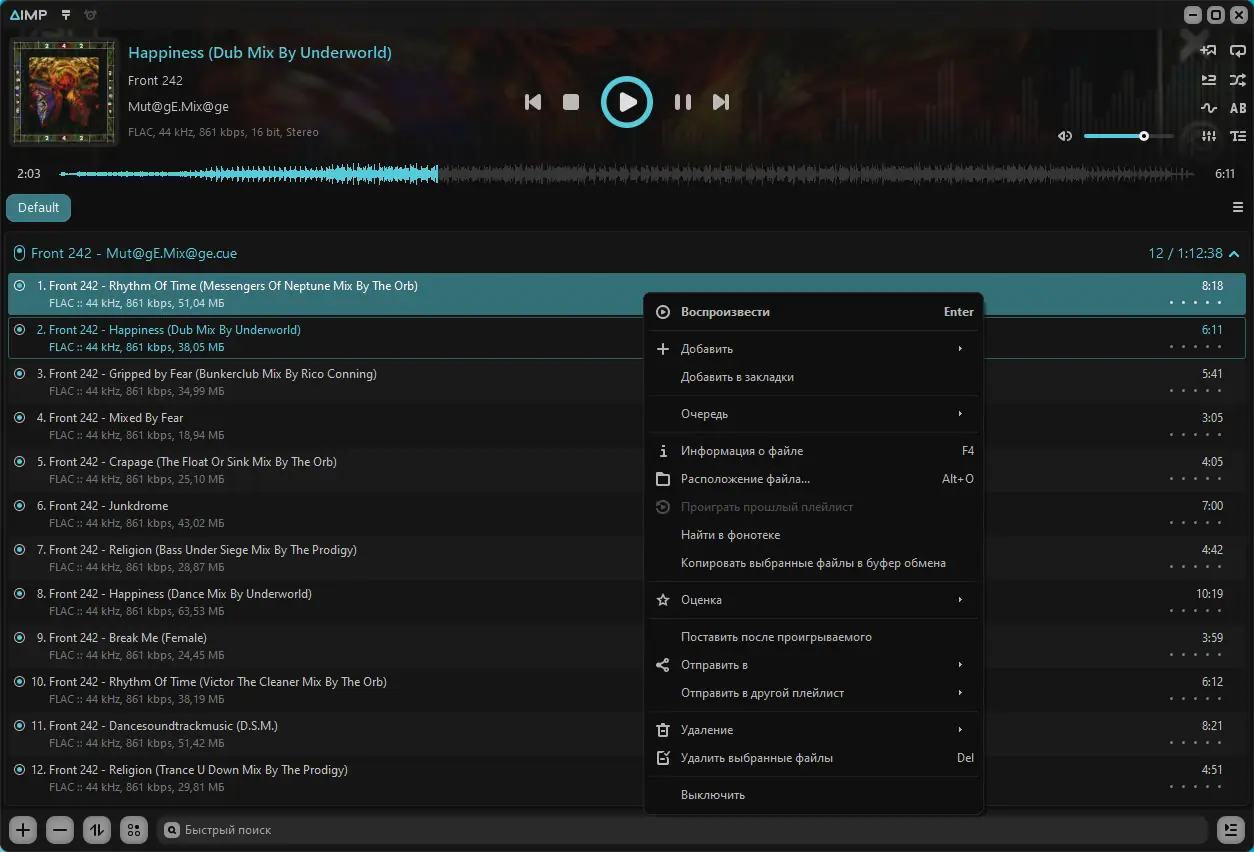Image resolution: width=1254 pixels, height=852 pixels.
Task: Skip to the previous track
Action: coord(533,102)
